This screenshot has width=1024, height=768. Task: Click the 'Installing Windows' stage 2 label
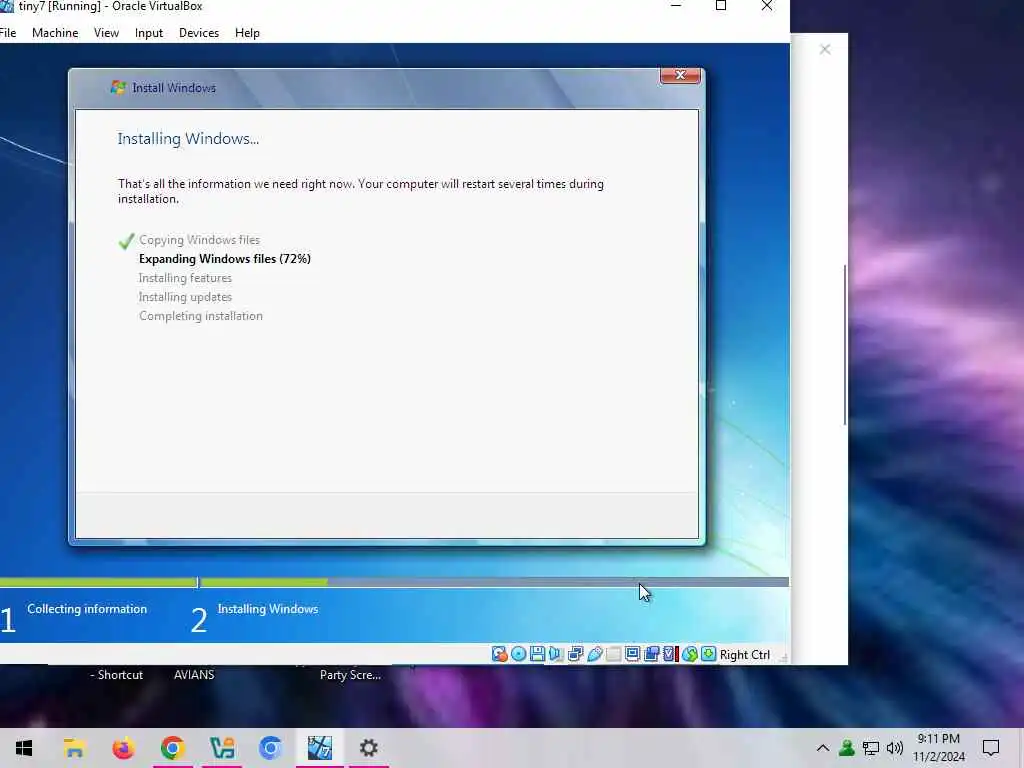click(268, 609)
